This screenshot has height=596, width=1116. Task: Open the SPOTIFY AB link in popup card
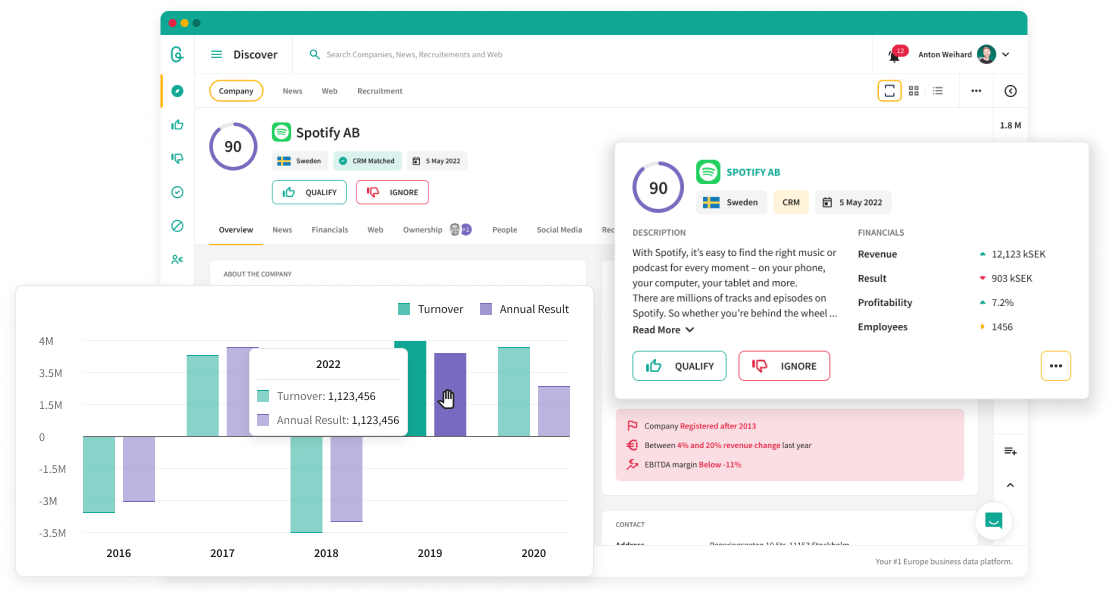pos(753,172)
